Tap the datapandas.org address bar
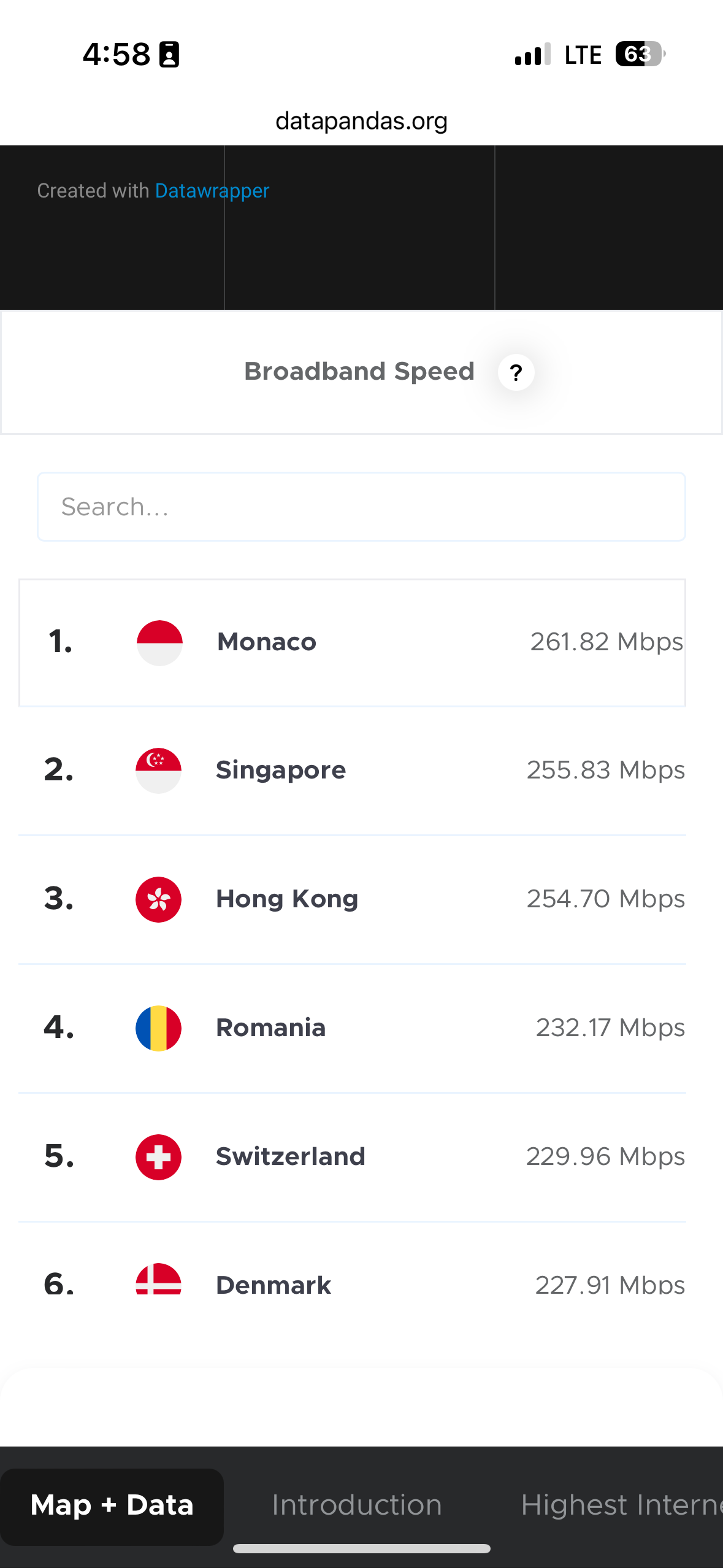The image size is (723, 1568). [x=361, y=121]
